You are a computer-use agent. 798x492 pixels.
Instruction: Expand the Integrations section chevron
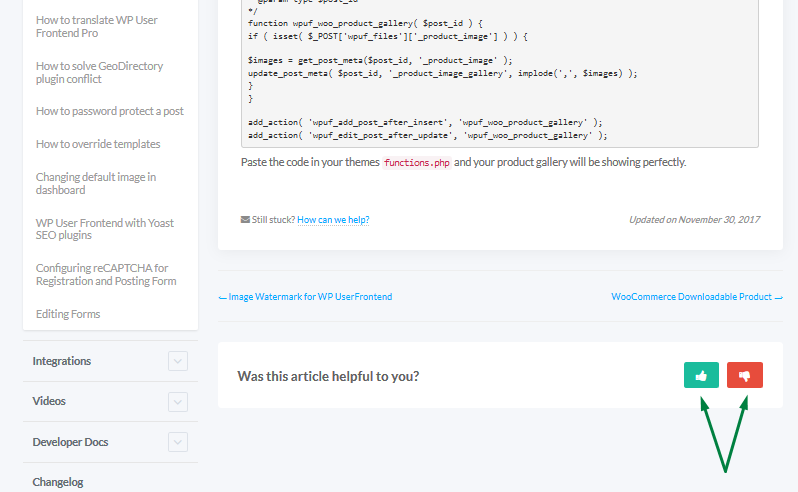pyautogui.click(x=178, y=361)
